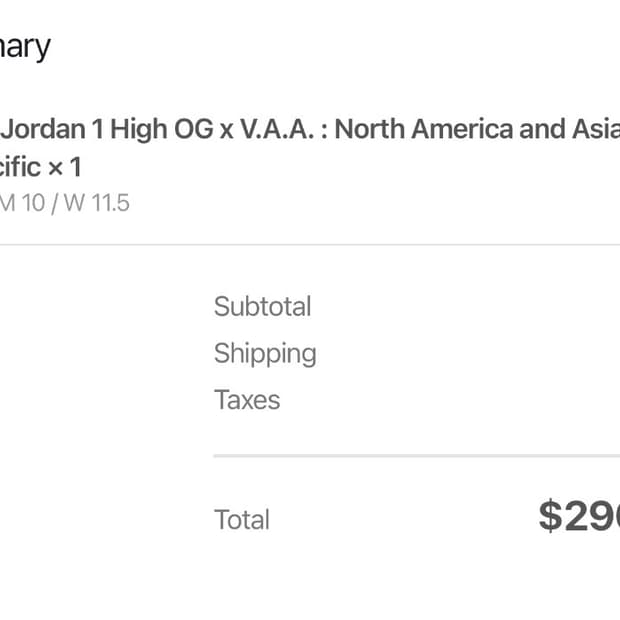Click the W 11.5 women's size text
Viewport: 620px width, 620px height.
click(97, 203)
